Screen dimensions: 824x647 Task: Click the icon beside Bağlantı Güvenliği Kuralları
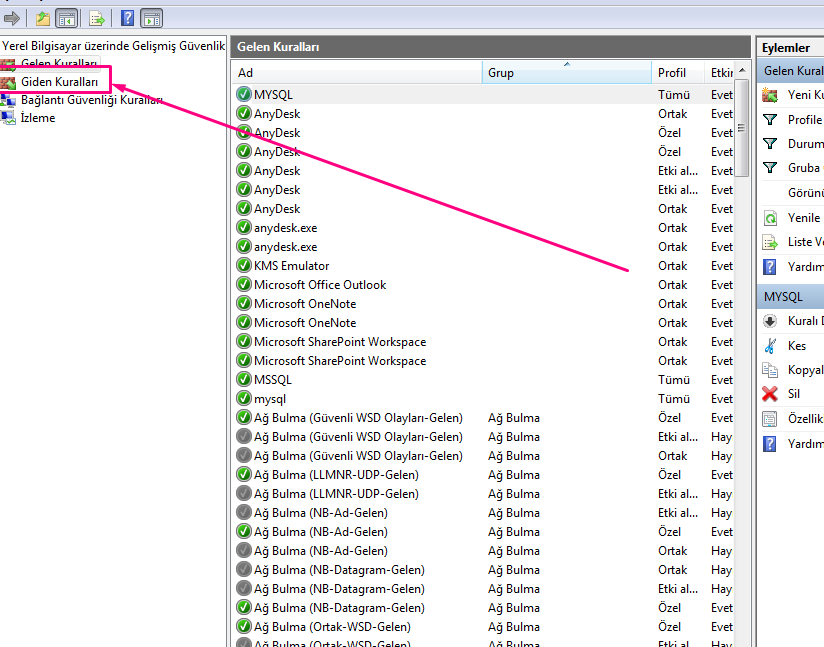[x=8, y=100]
